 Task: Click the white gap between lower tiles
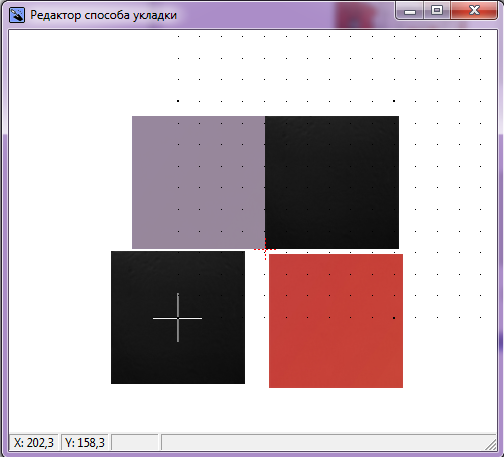[257, 319]
